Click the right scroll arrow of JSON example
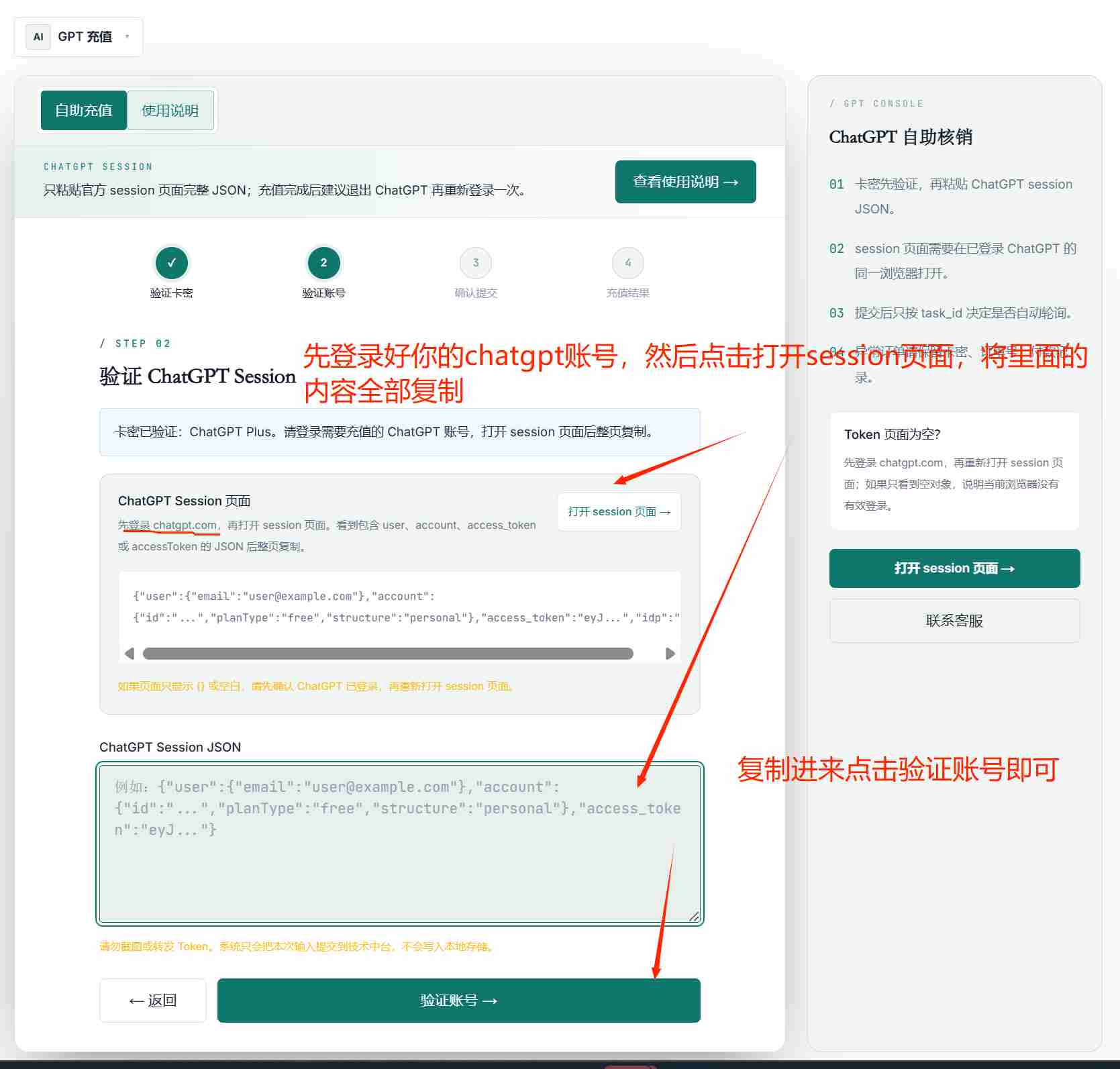 coord(670,654)
